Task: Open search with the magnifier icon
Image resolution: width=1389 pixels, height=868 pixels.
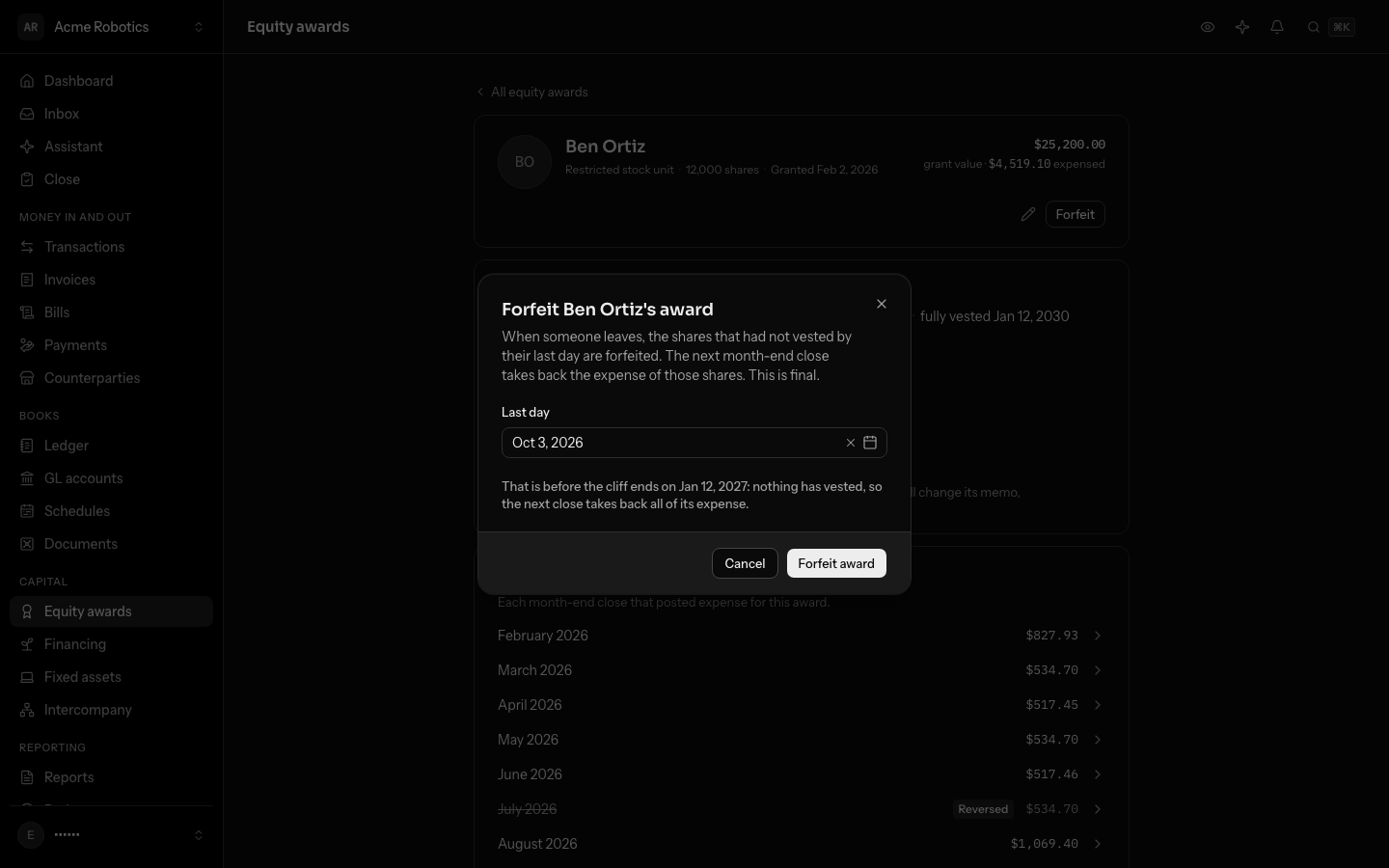Action: point(1314,27)
